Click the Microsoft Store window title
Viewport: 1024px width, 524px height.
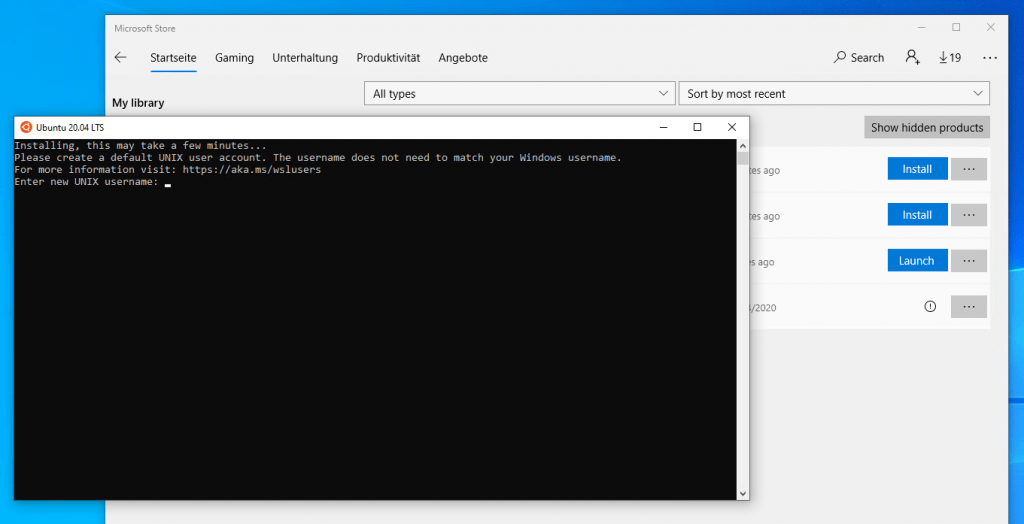coord(145,29)
